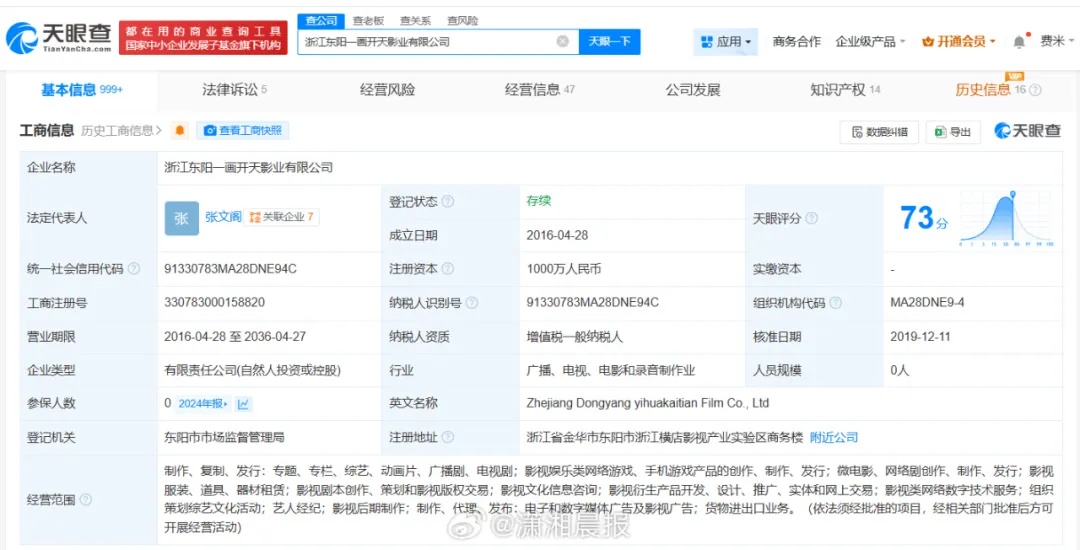This screenshot has height=550, width=1080.
Task: Expand the 开通会员 membership dropdown
Action: point(959,42)
